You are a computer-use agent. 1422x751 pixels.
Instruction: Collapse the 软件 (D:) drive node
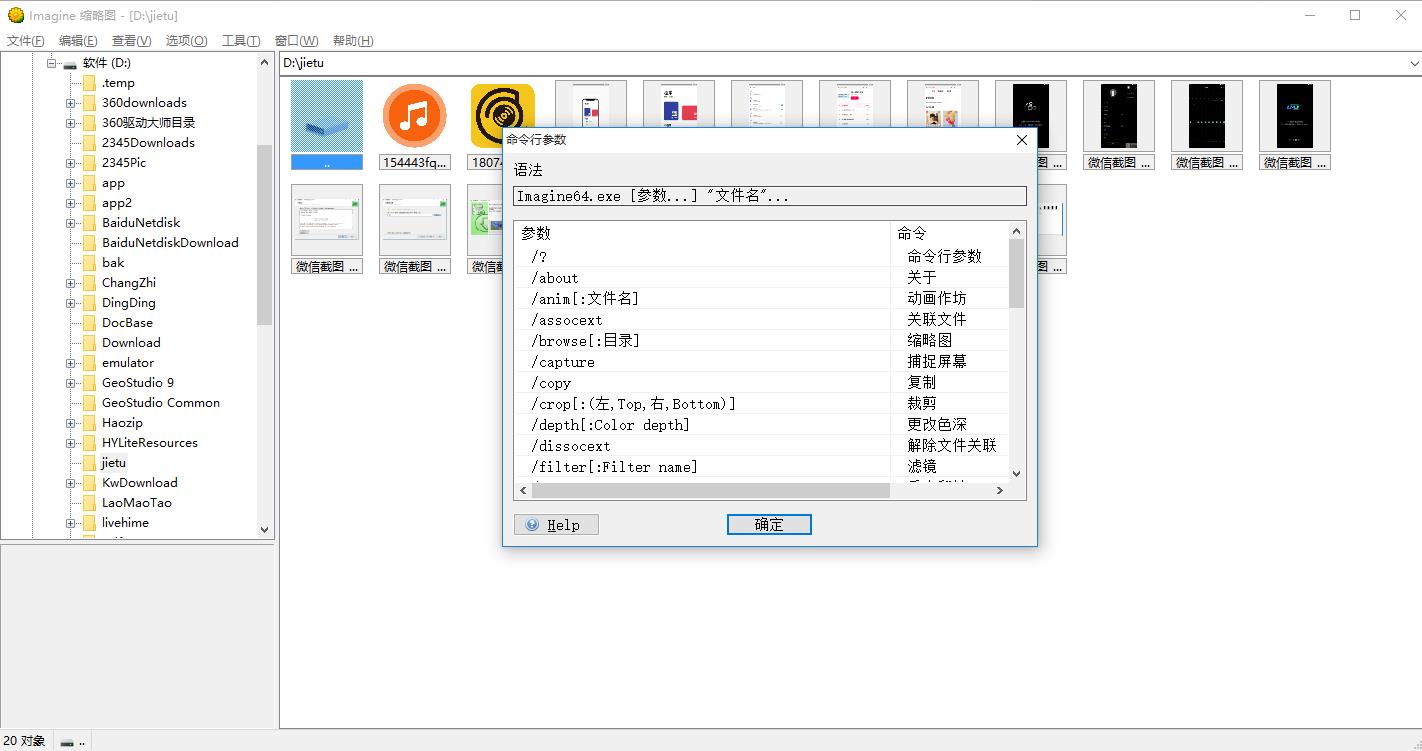51,63
